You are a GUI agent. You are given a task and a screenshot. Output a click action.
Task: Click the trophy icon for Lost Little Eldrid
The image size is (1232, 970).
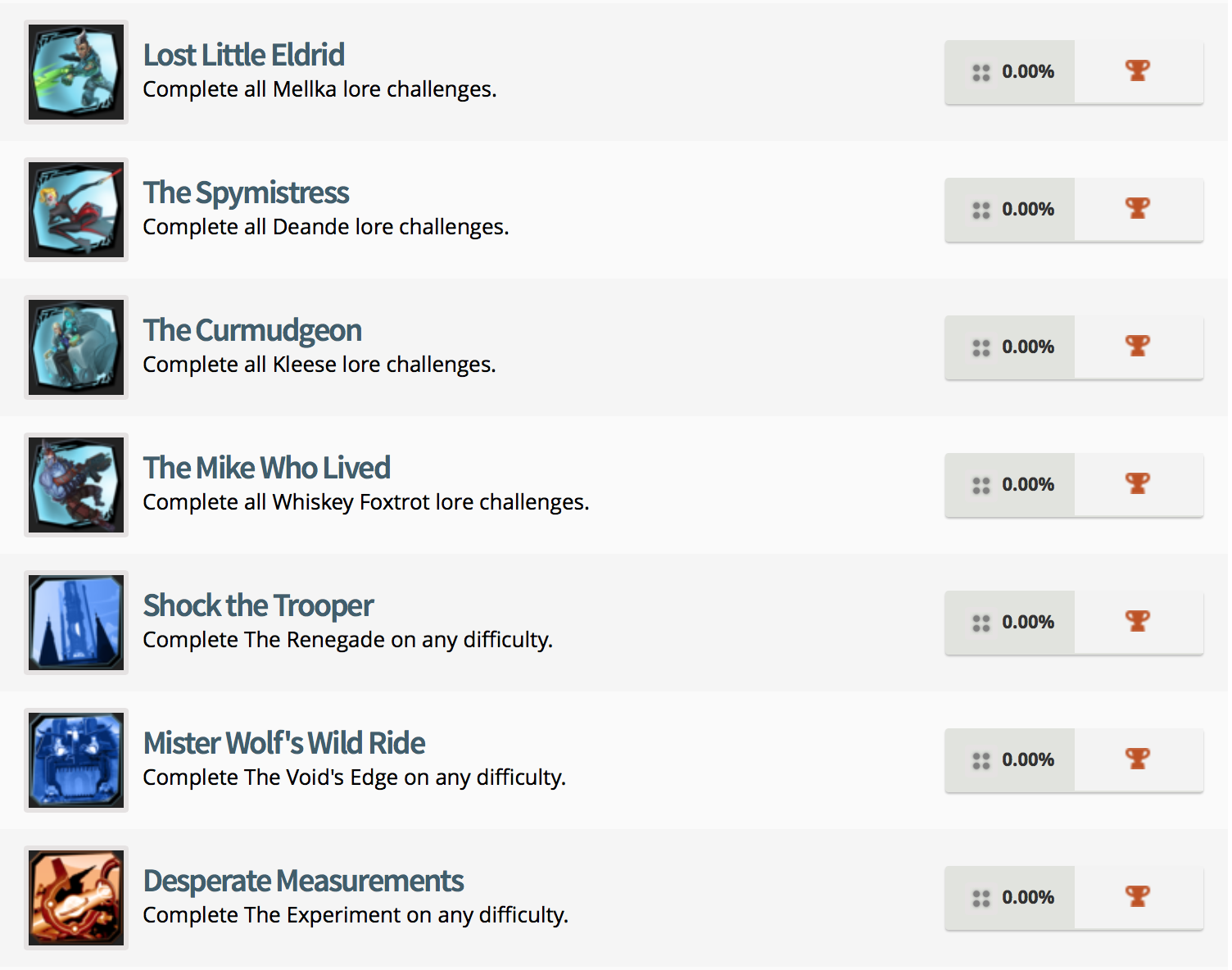pos(1137,71)
